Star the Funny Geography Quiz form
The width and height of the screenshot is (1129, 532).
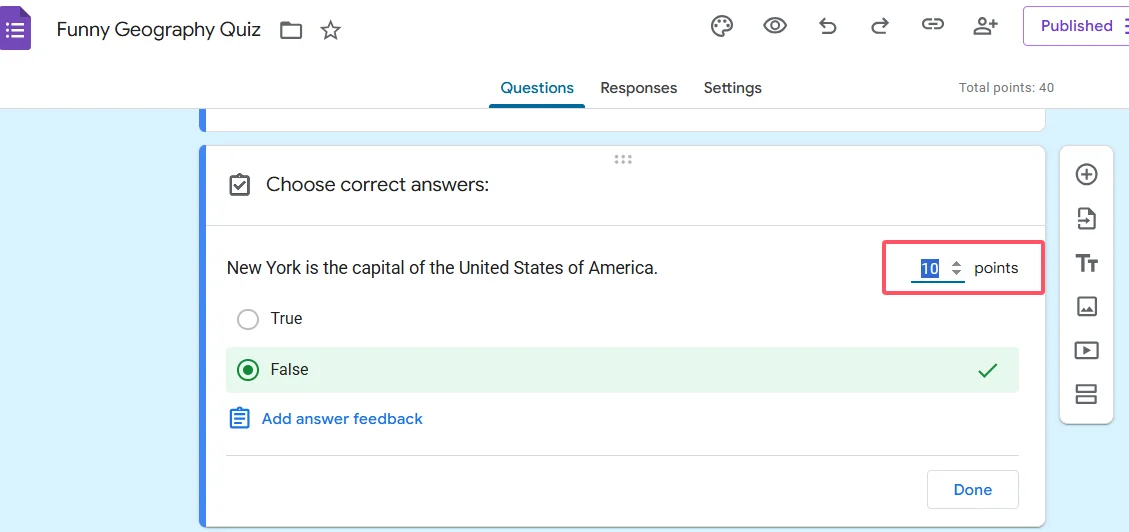pyautogui.click(x=331, y=31)
